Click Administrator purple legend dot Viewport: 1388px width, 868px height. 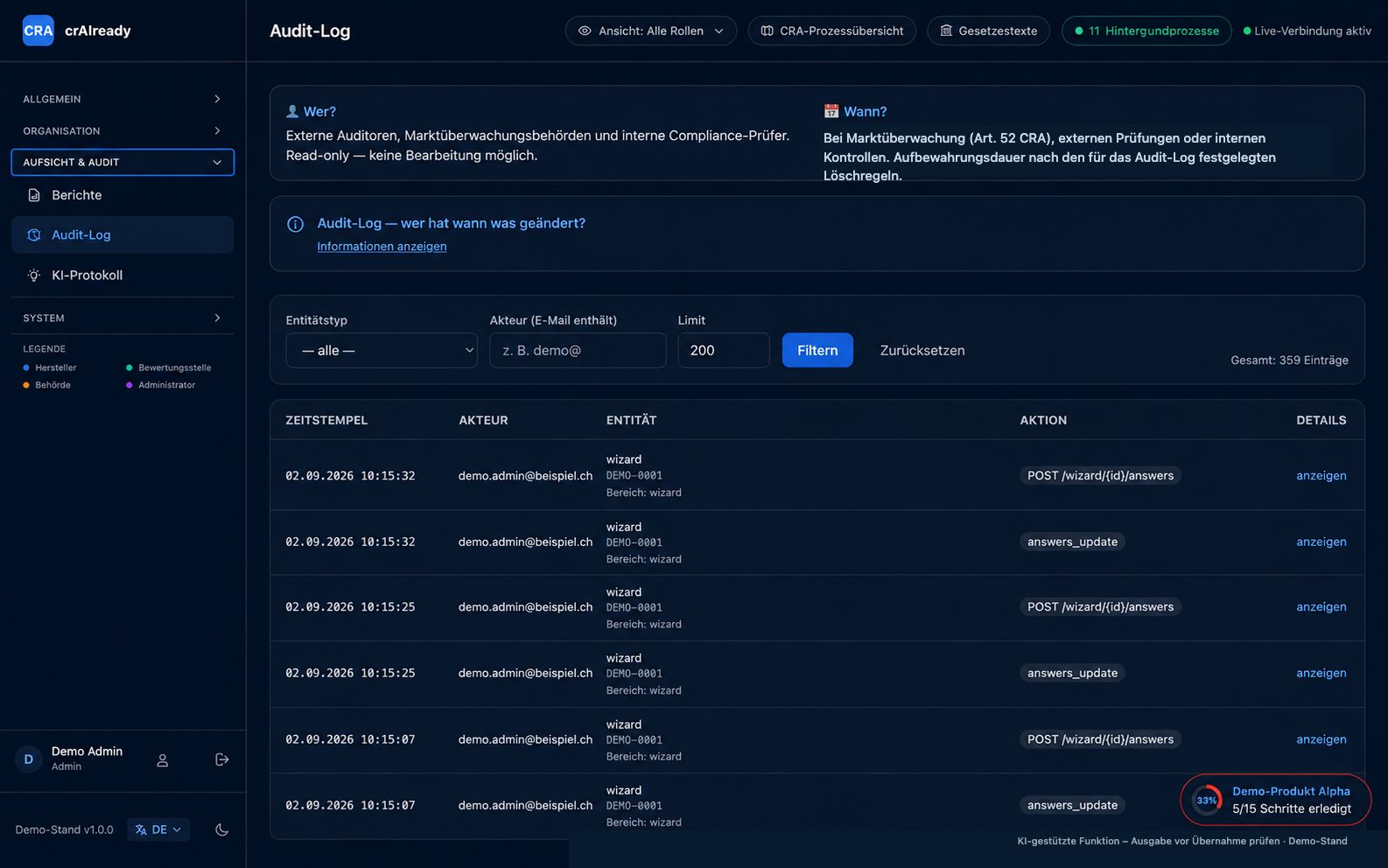click(x=130, y=385)
